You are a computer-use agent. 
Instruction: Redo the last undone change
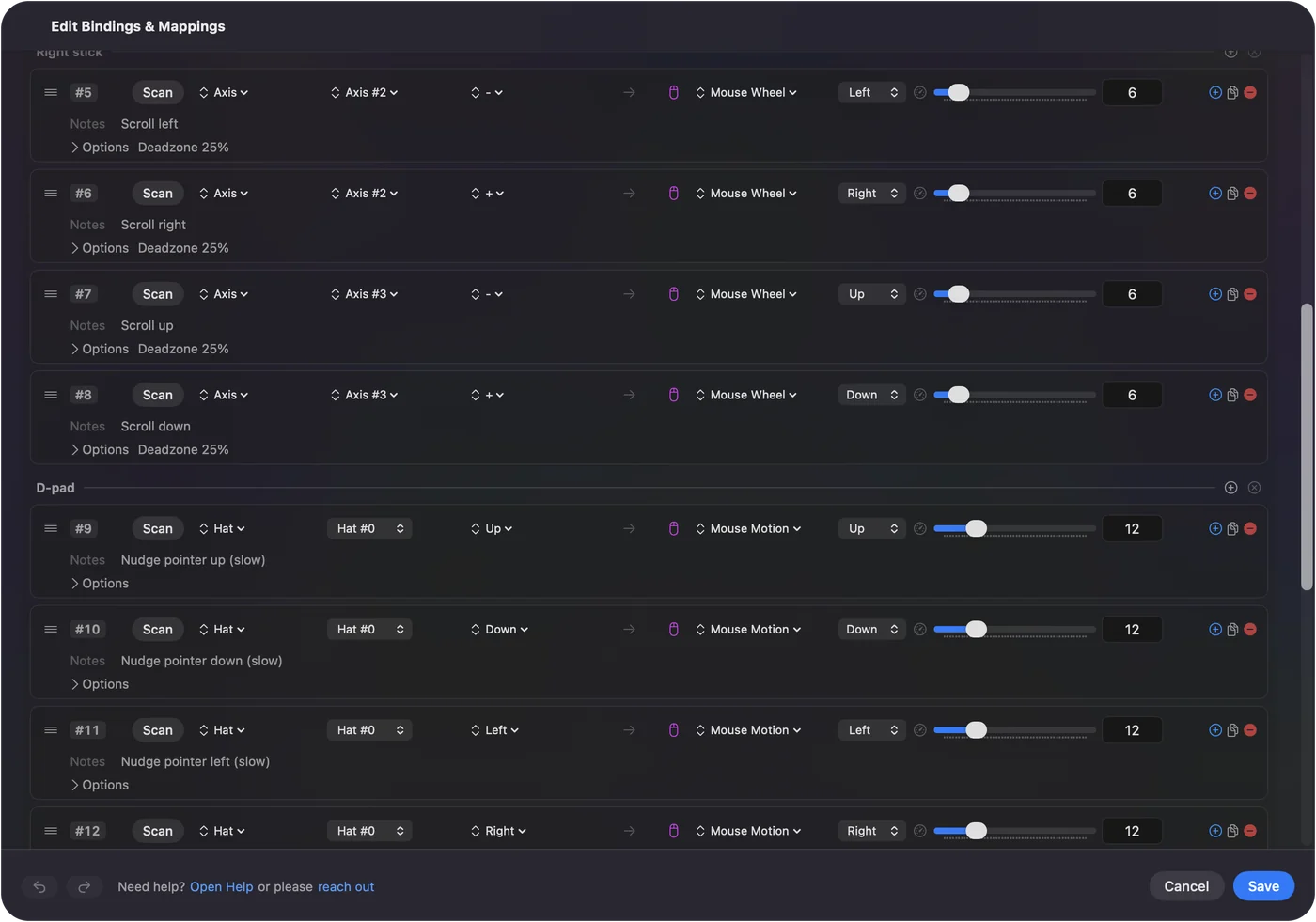[x=84, y=886]
